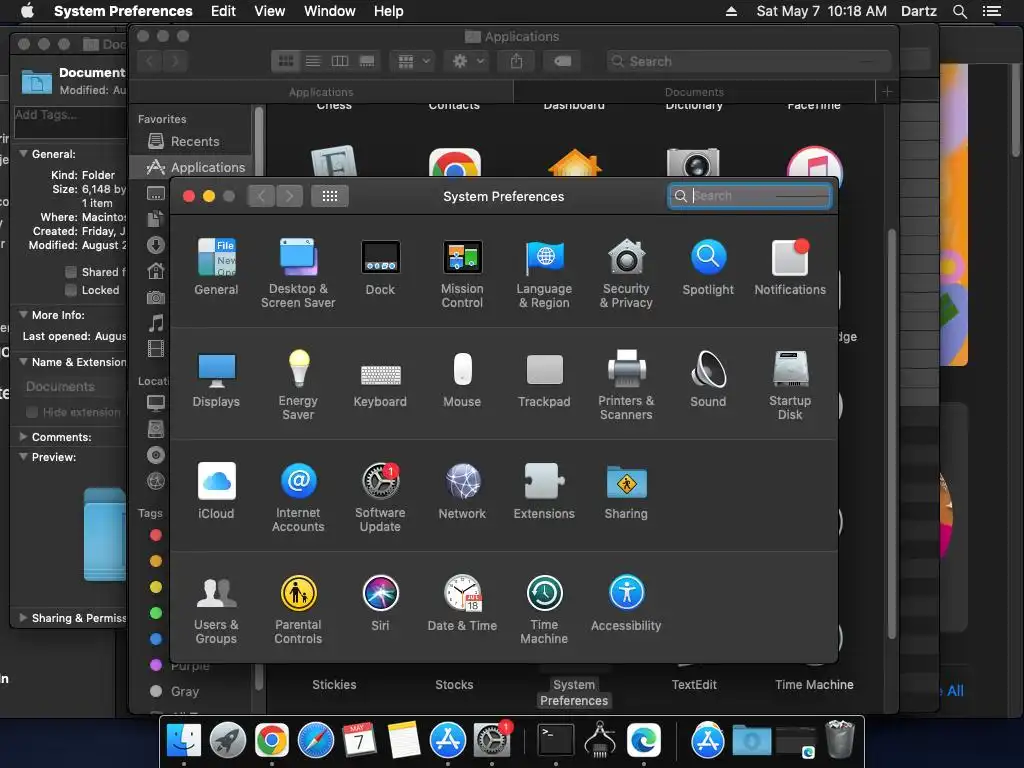Collapse the Preview section
This screenshot has width=1024, height=768.
[x=24, y=457]
